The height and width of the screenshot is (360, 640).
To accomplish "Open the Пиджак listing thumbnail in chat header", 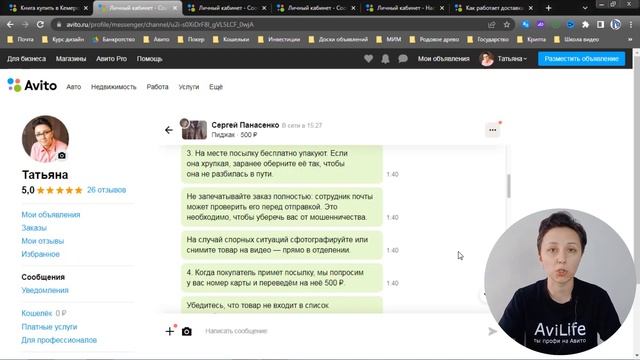I will [x=194, y=129].
